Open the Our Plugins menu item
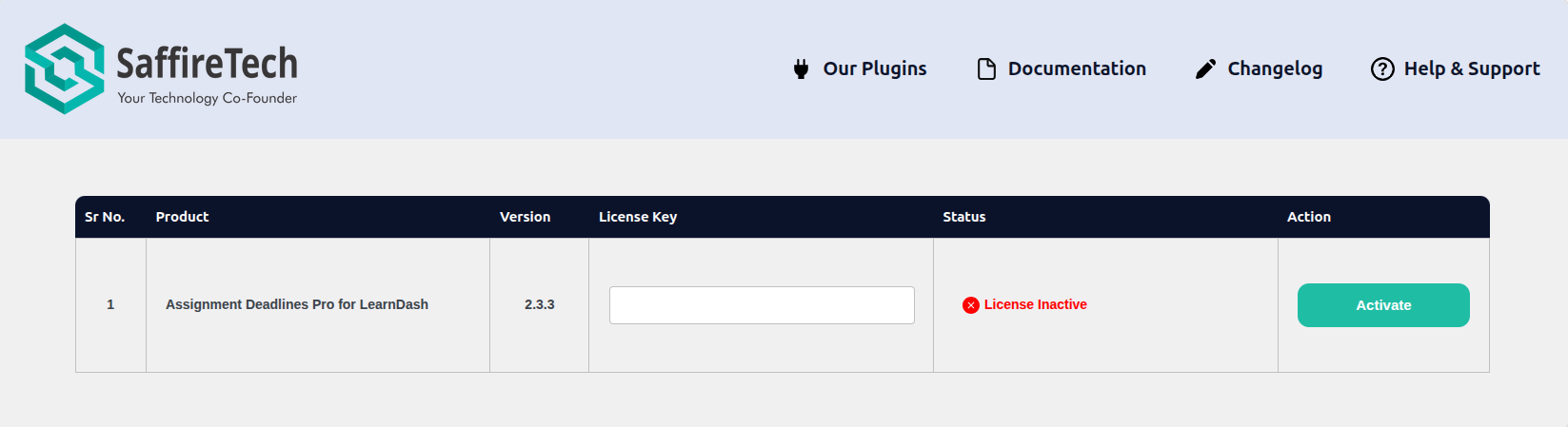This screenshot has width=1568, height=427. coord(874,68)
